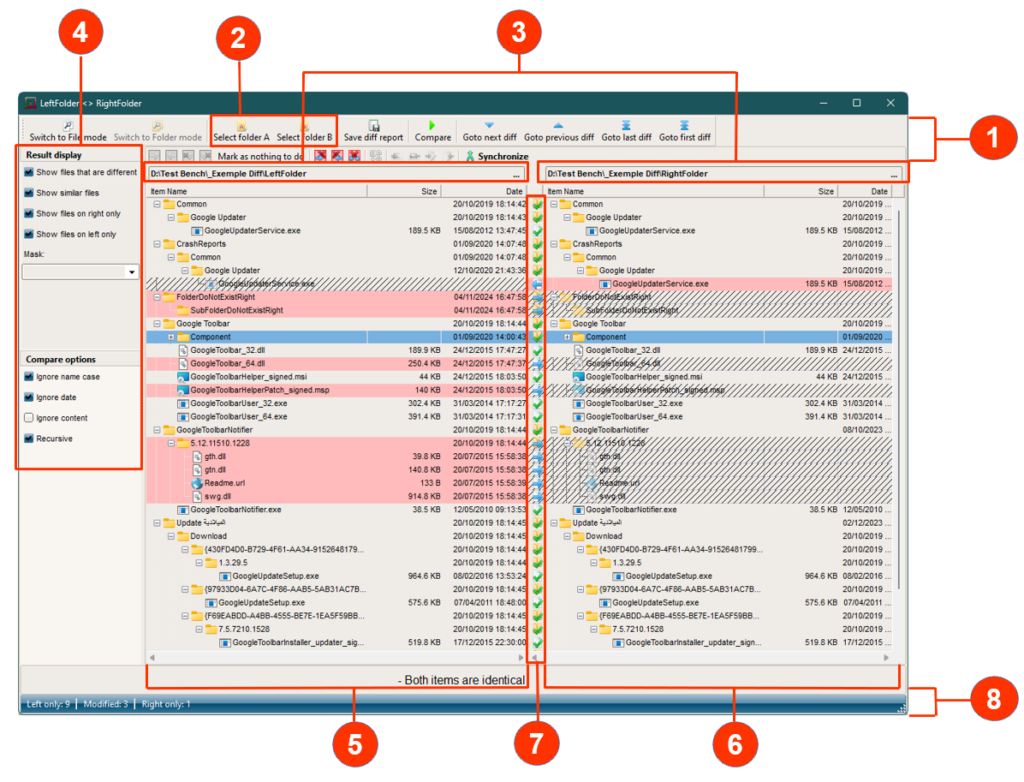This screenshot has width=1024, height=782.
Task: Click sync arrow for the FolderDoNotExistRight row
Action: click(x=537, y=297)
